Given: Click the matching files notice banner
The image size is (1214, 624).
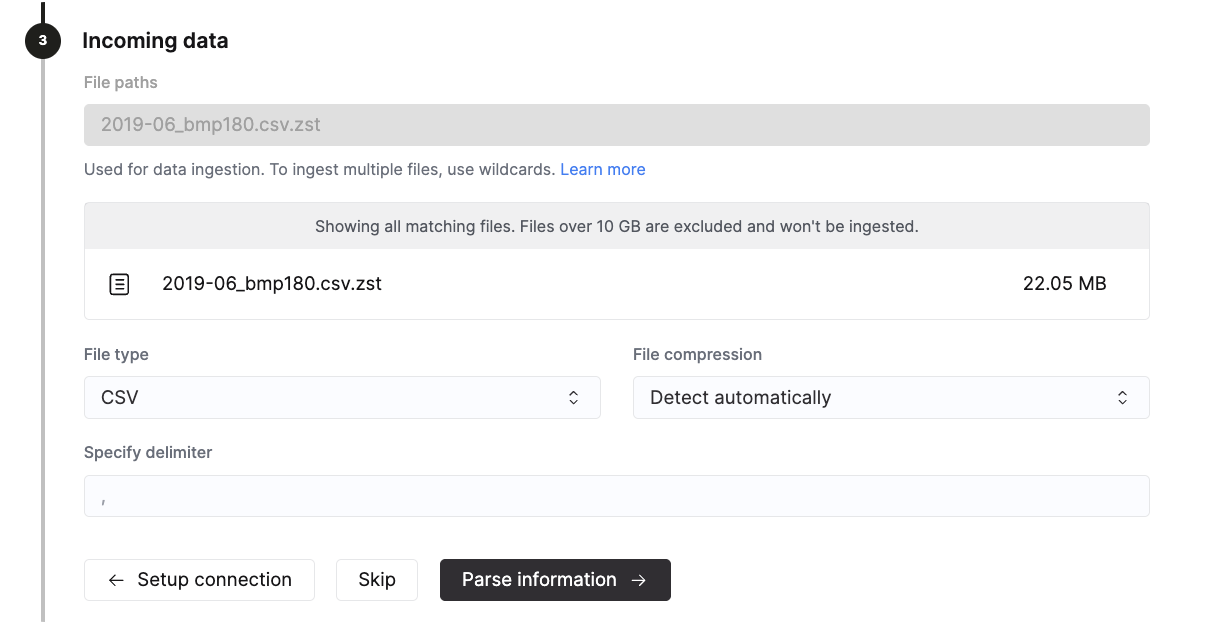Looking at the screenshot, I should click(616, 225).
